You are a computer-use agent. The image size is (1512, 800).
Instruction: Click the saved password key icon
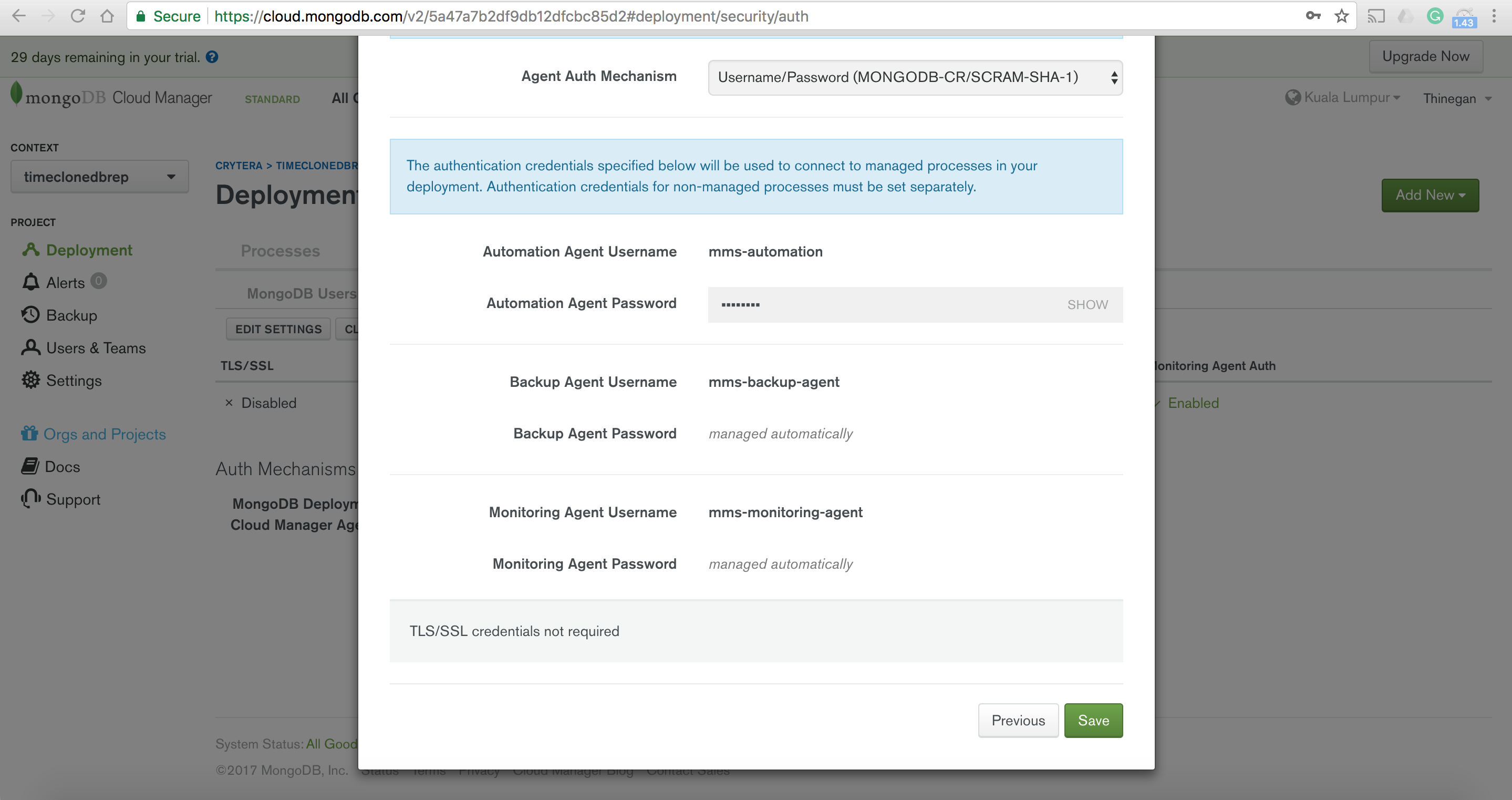(x=1313, y=16)
